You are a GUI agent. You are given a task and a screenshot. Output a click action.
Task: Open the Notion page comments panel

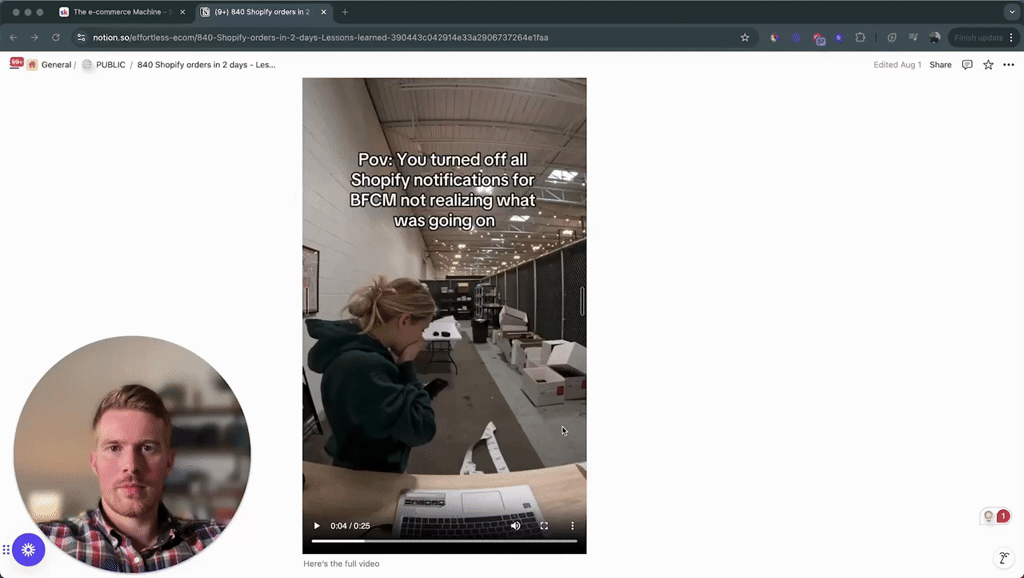pos(967,65)
